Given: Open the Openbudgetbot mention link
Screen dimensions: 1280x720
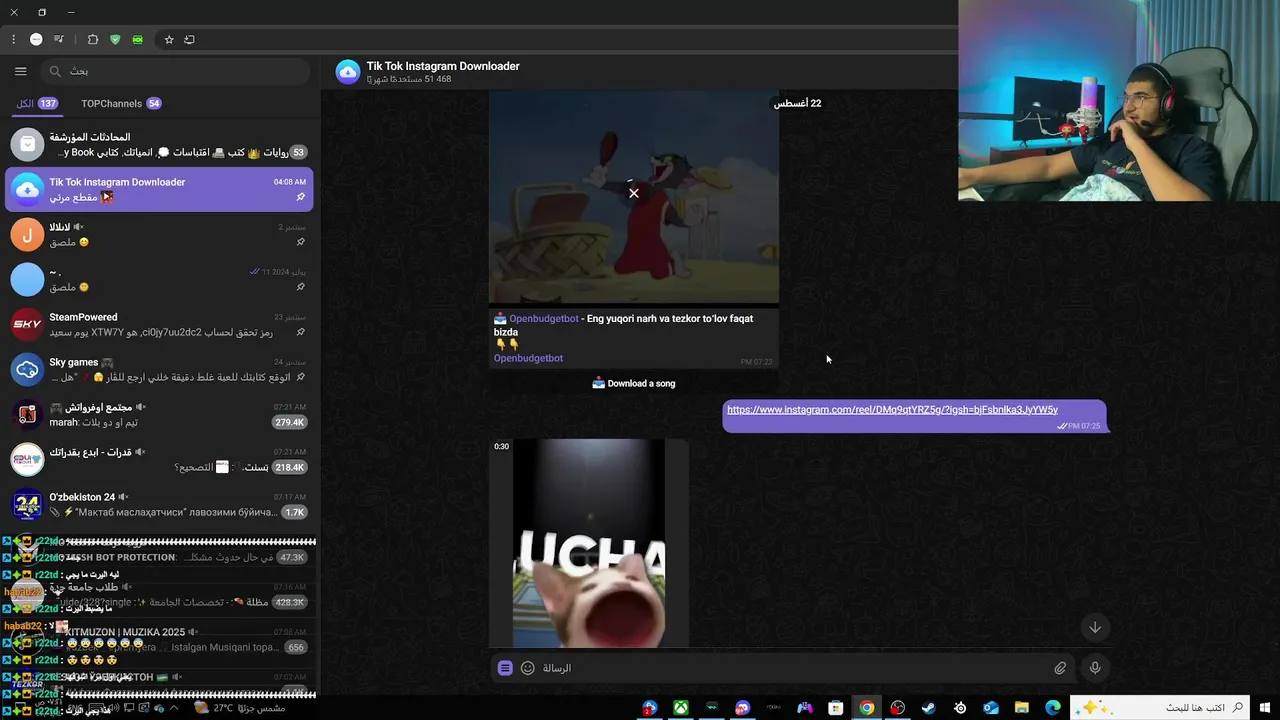Looking at the screenshot, I should point(544,318).
